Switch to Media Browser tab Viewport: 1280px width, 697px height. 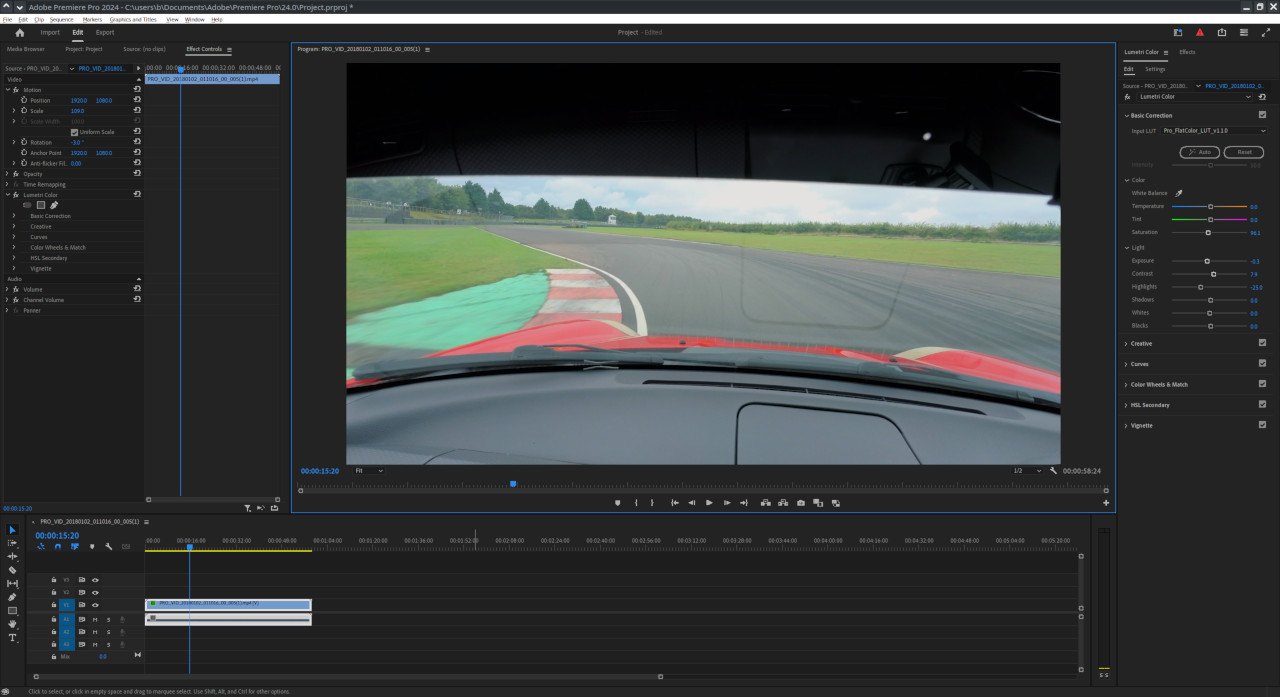pyautogui.click(x=26, y=49)
